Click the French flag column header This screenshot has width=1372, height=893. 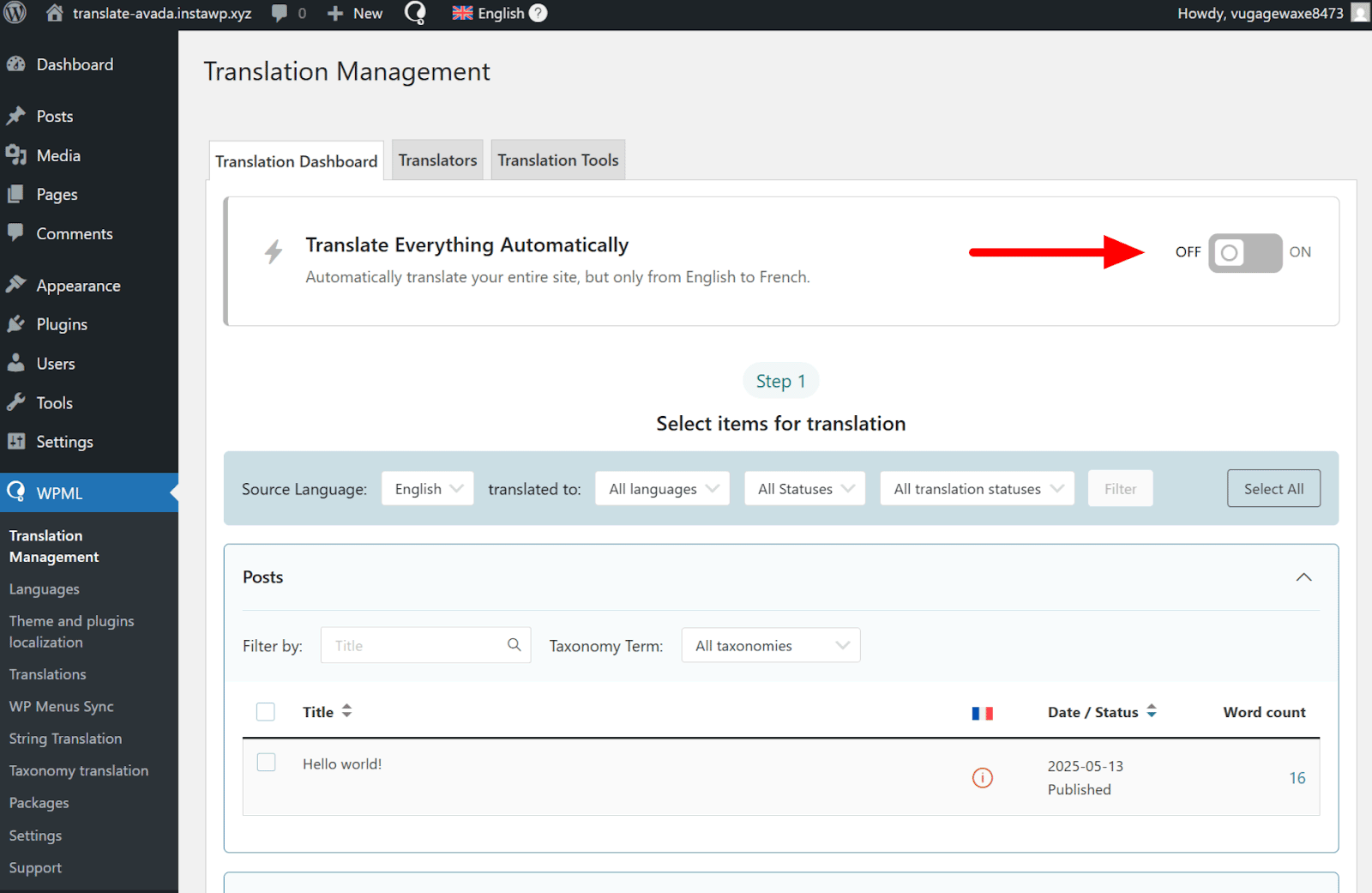[983, 713]
